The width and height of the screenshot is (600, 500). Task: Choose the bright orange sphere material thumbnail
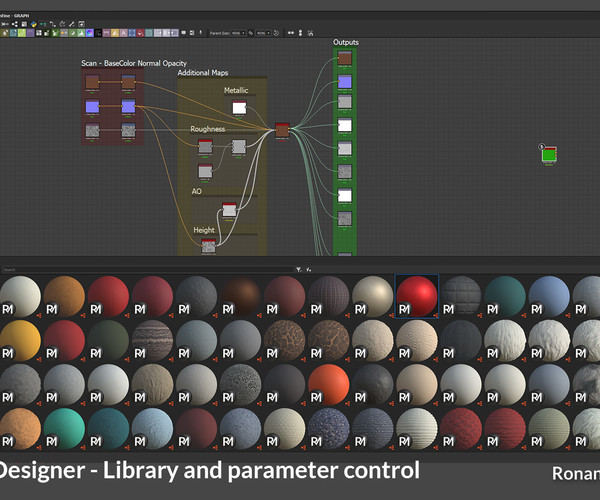[x=329, y=383]
